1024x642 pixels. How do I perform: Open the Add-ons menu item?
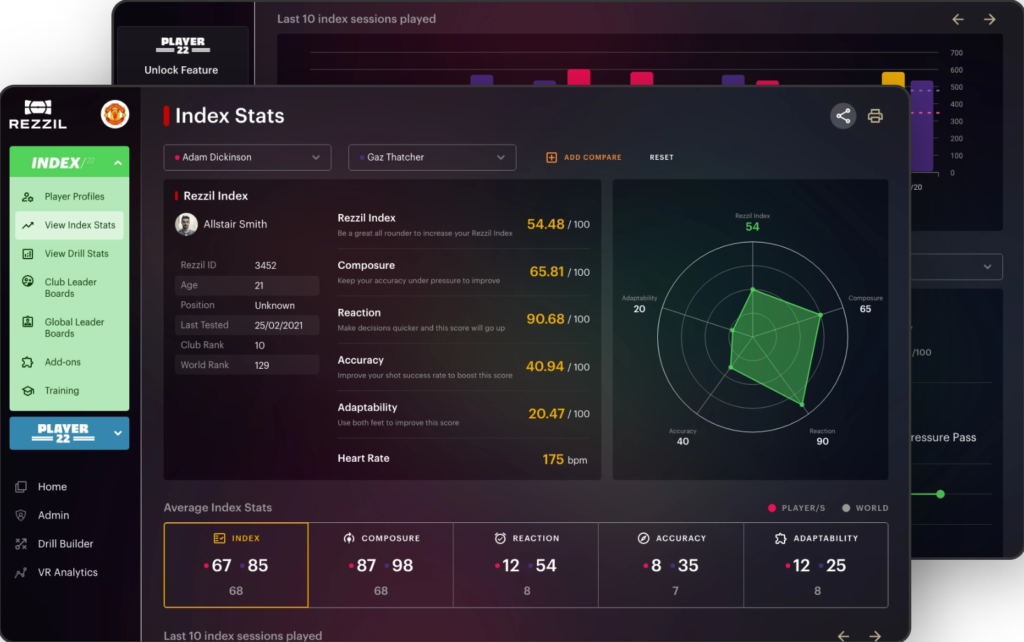69,362
